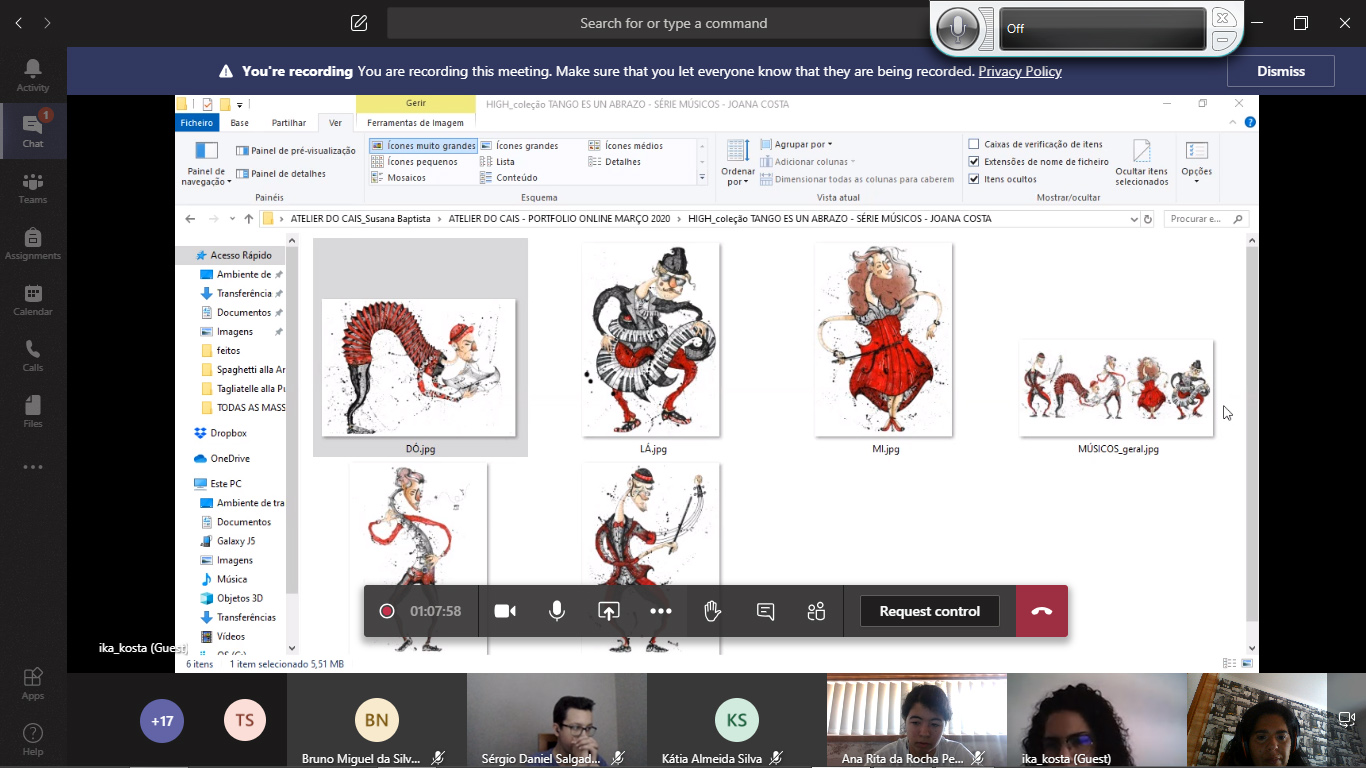
Task: Open the Activity feed in Teams sidebar
Action: pyautogui.click(x=33, y=75)
